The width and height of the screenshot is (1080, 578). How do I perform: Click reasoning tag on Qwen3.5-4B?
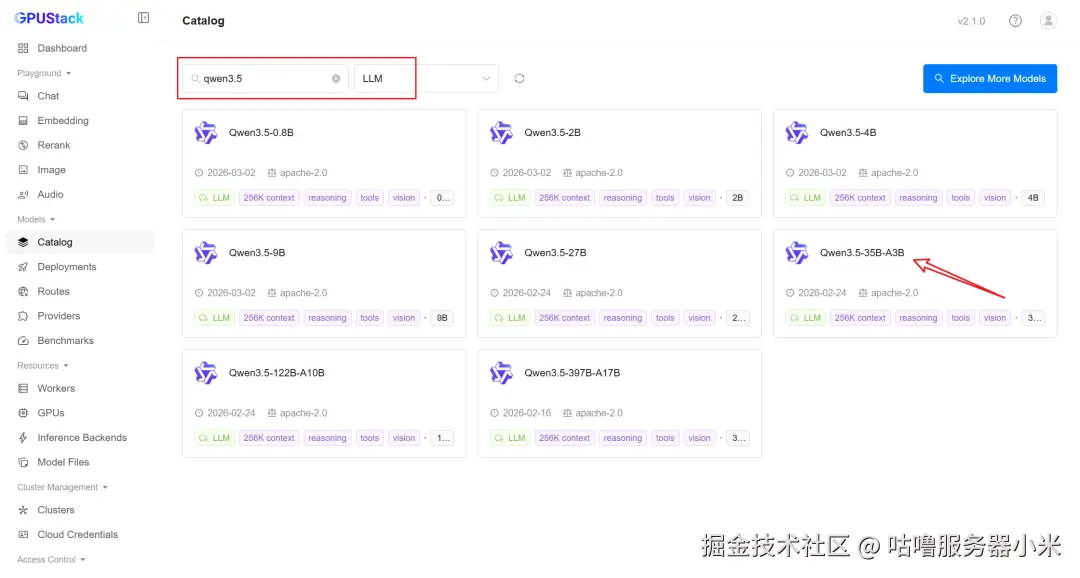(x=917, y=198)
